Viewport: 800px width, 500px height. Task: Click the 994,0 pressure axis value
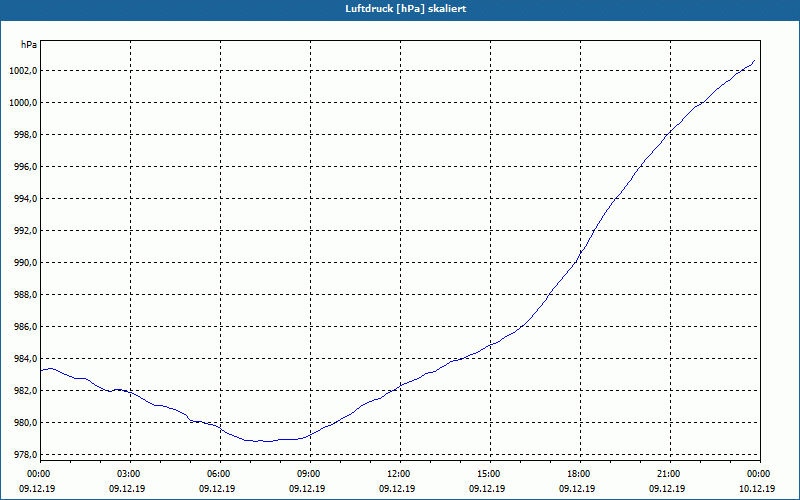(26, 198)
